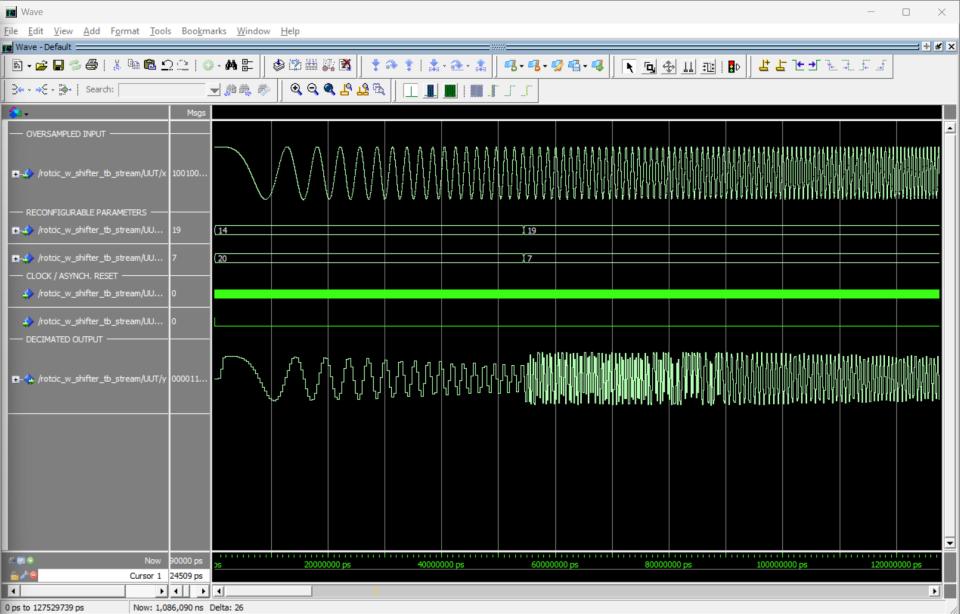Click in the Search input field
This screenshot has width=960, height=614.
(163, 90)
